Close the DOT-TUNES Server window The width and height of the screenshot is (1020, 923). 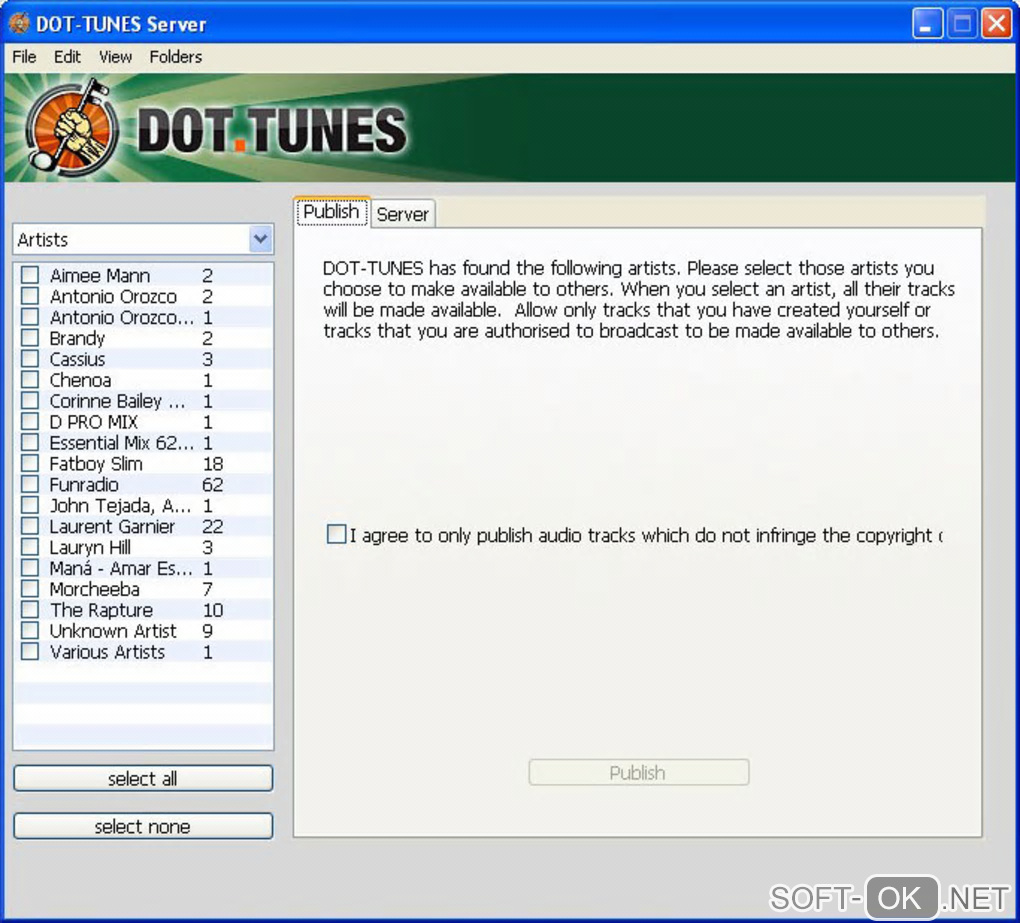click(x=996, y=24)
